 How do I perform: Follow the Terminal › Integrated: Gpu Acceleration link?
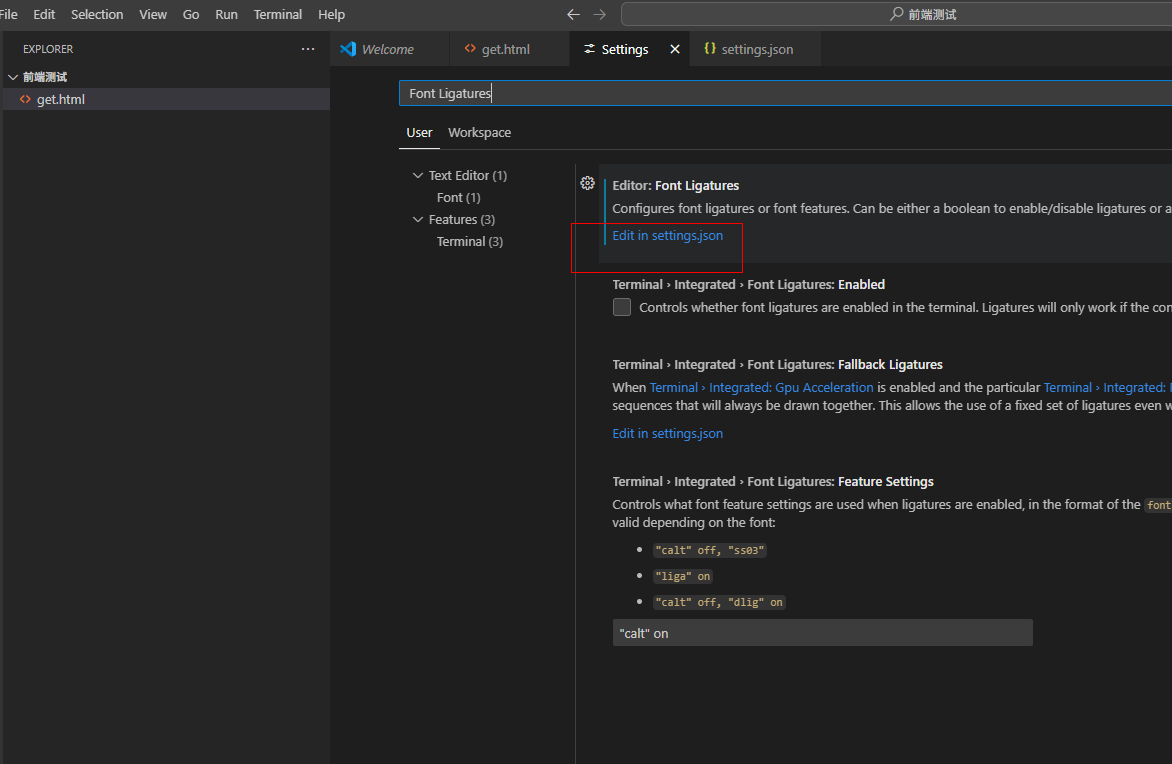tap(762, 387)
